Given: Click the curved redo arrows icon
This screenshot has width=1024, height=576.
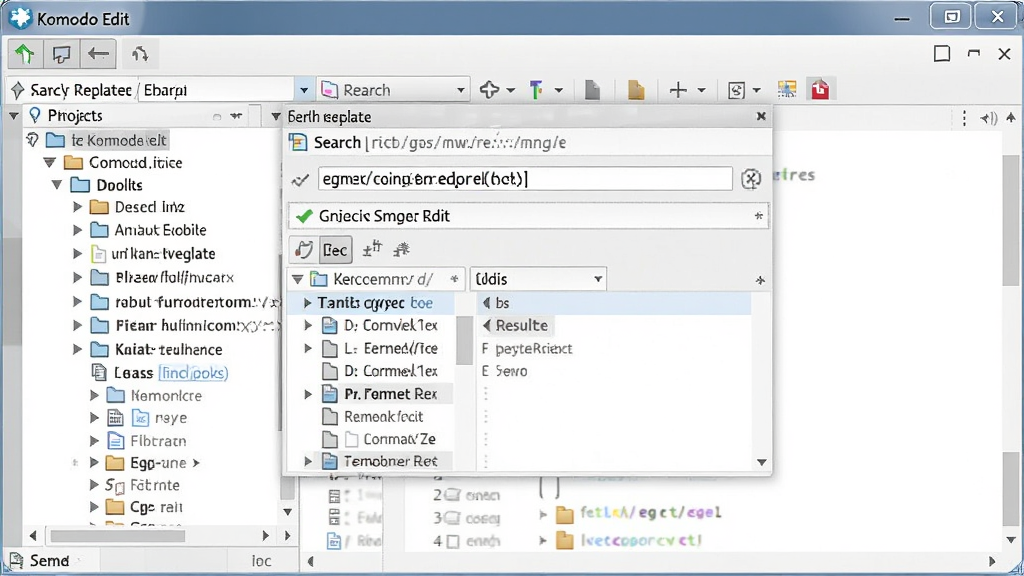Looking at the screenshot, I should pyautogui.click(x=140, y=54).
